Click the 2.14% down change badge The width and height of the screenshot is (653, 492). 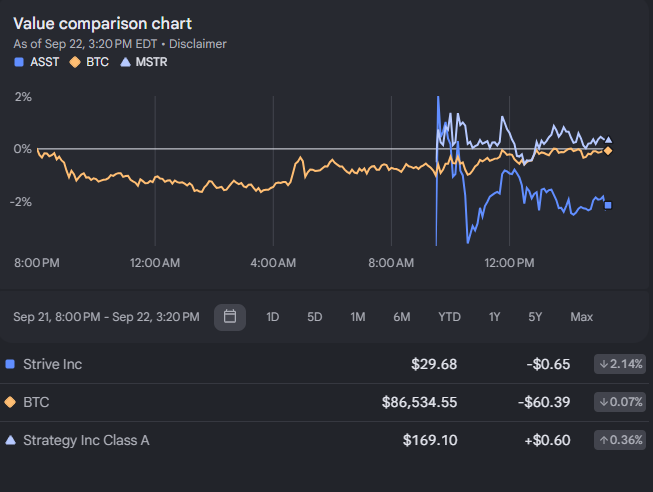pos(620,364)
